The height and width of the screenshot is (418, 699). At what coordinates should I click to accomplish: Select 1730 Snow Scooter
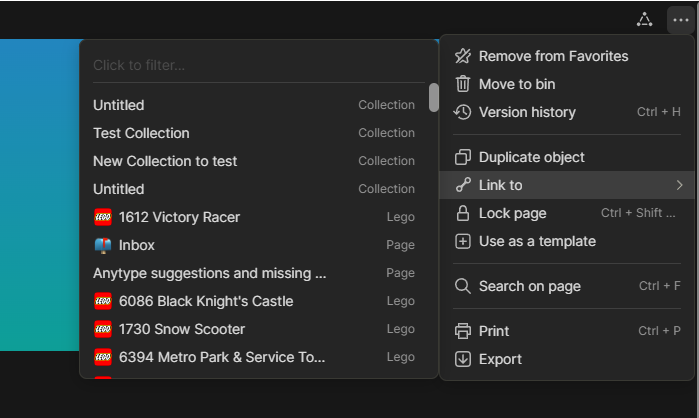point(254,329)
